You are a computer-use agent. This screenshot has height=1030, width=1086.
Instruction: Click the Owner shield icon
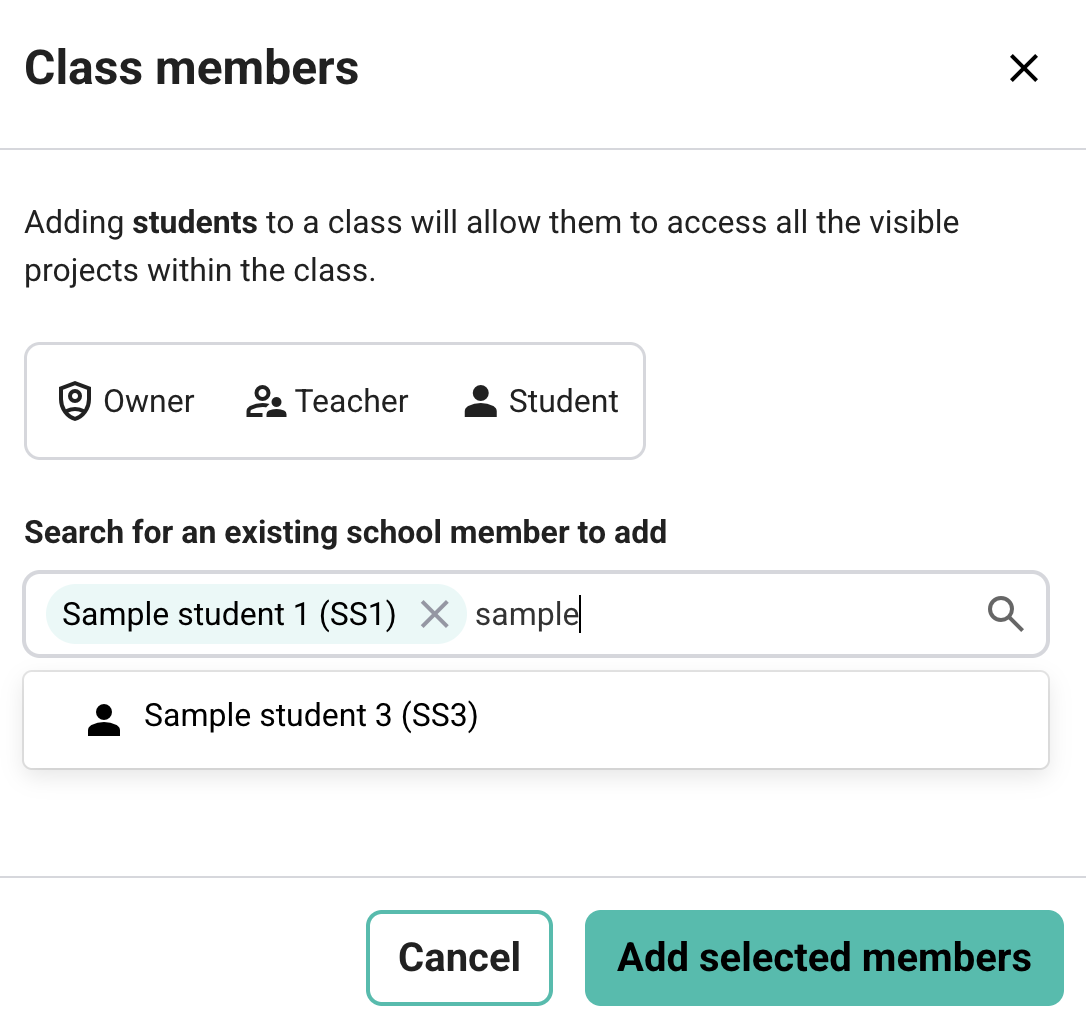(x=74, y=402)
